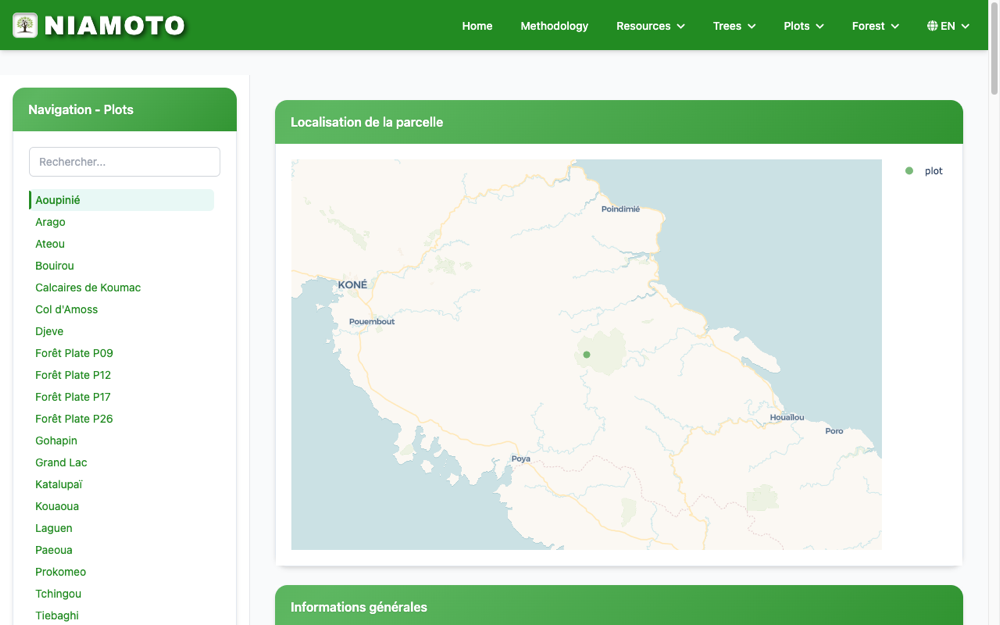Expand the Trees dropdown menu
This screenshot has height=625, width=1000.
[733, 26]
